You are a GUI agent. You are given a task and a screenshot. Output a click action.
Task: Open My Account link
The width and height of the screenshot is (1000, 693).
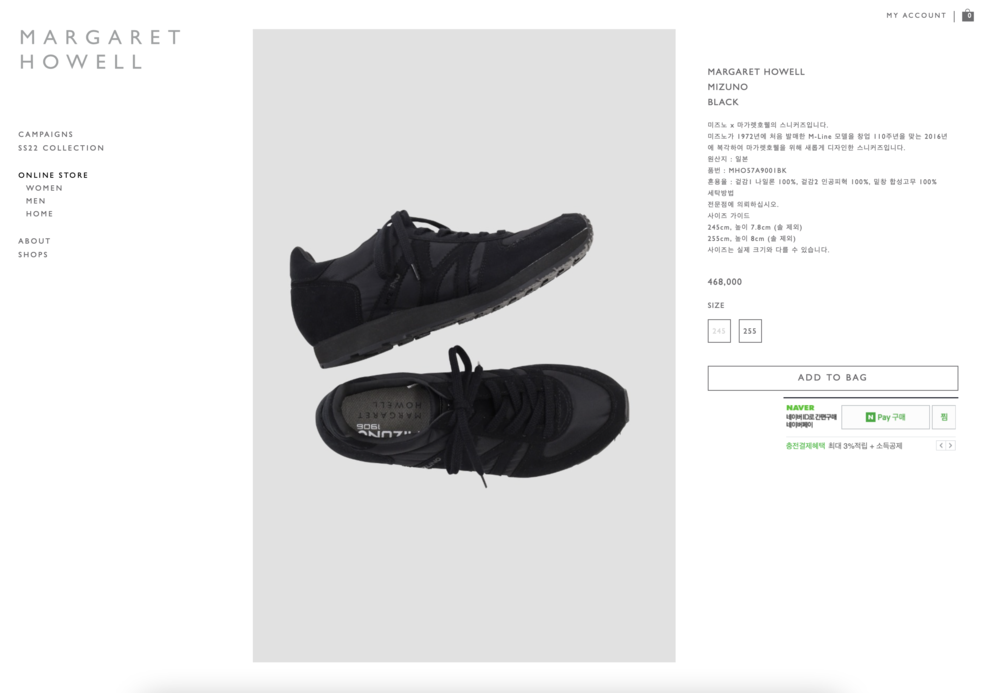point(916,15)
